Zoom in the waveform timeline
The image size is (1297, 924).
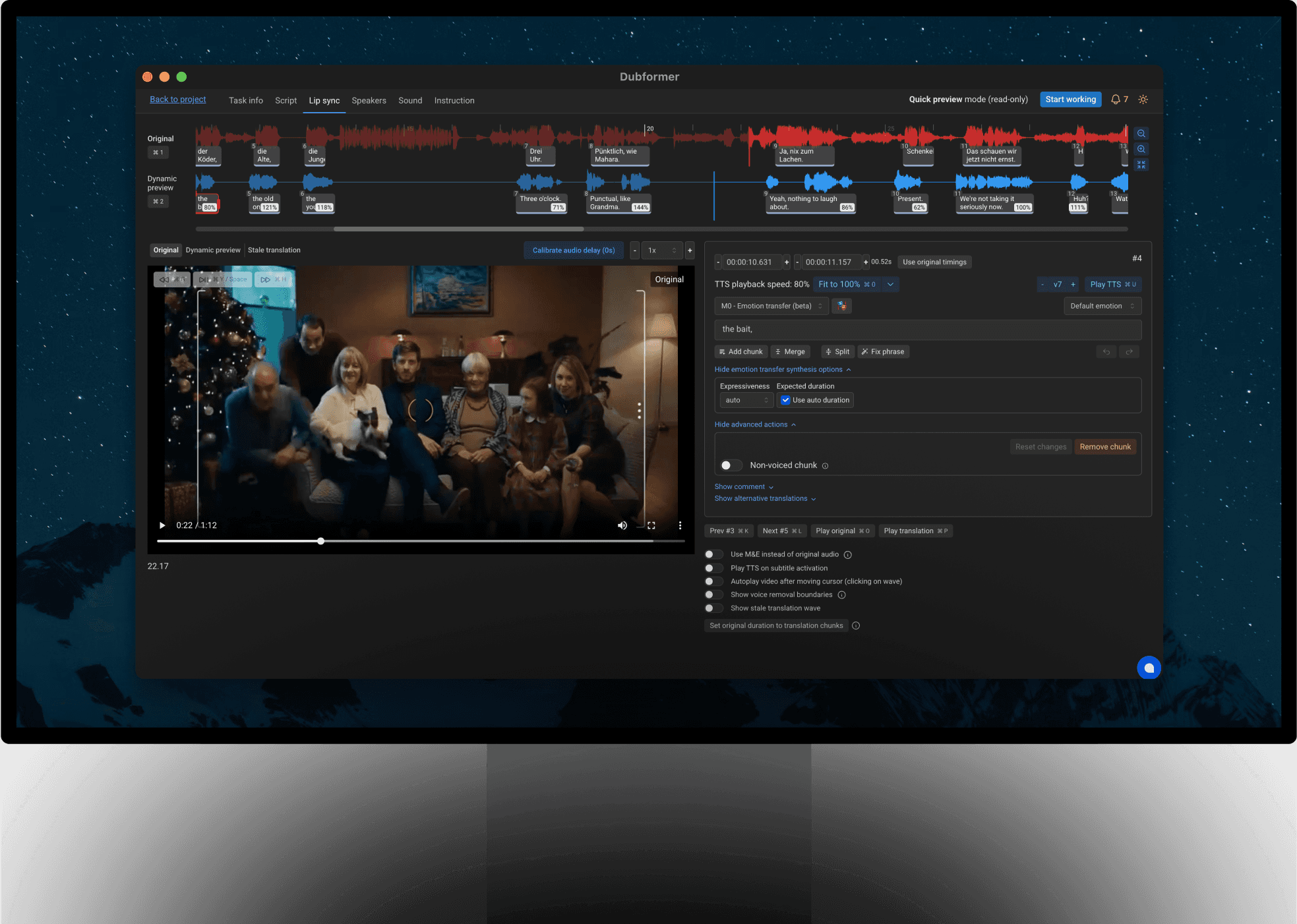pos(1141,149)
